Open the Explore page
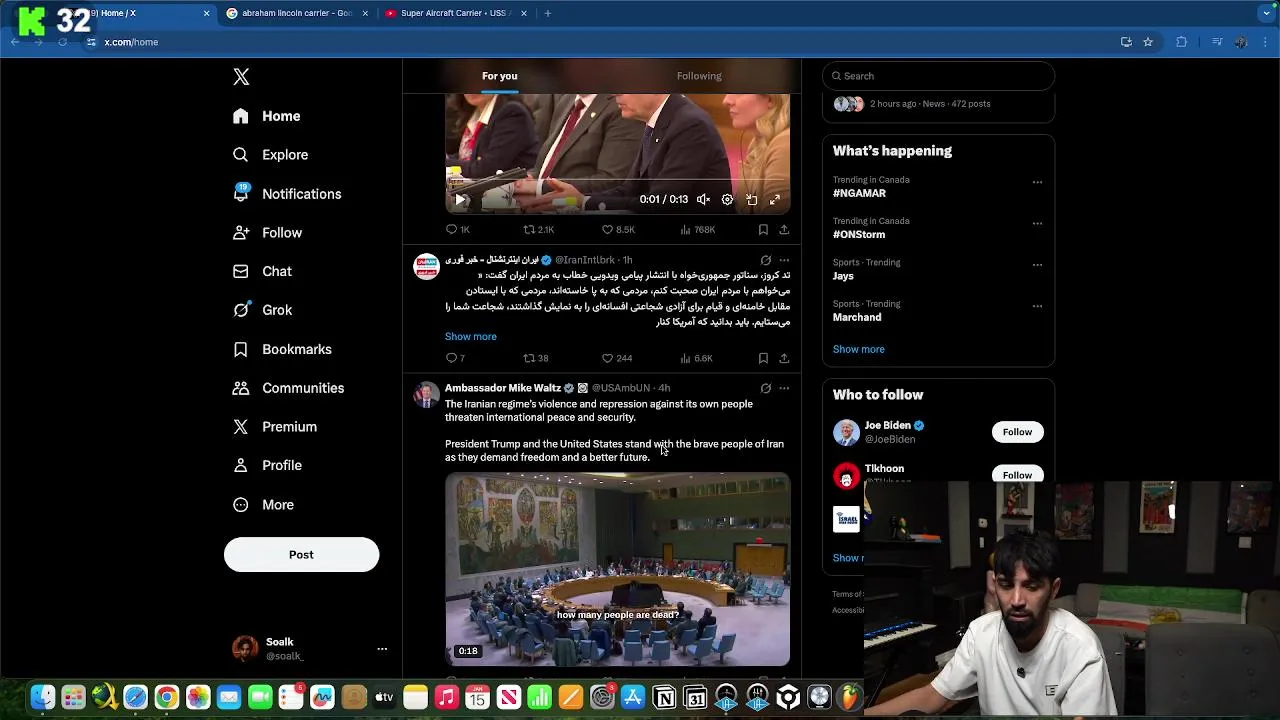The image size is (1280, 720). 270,155
